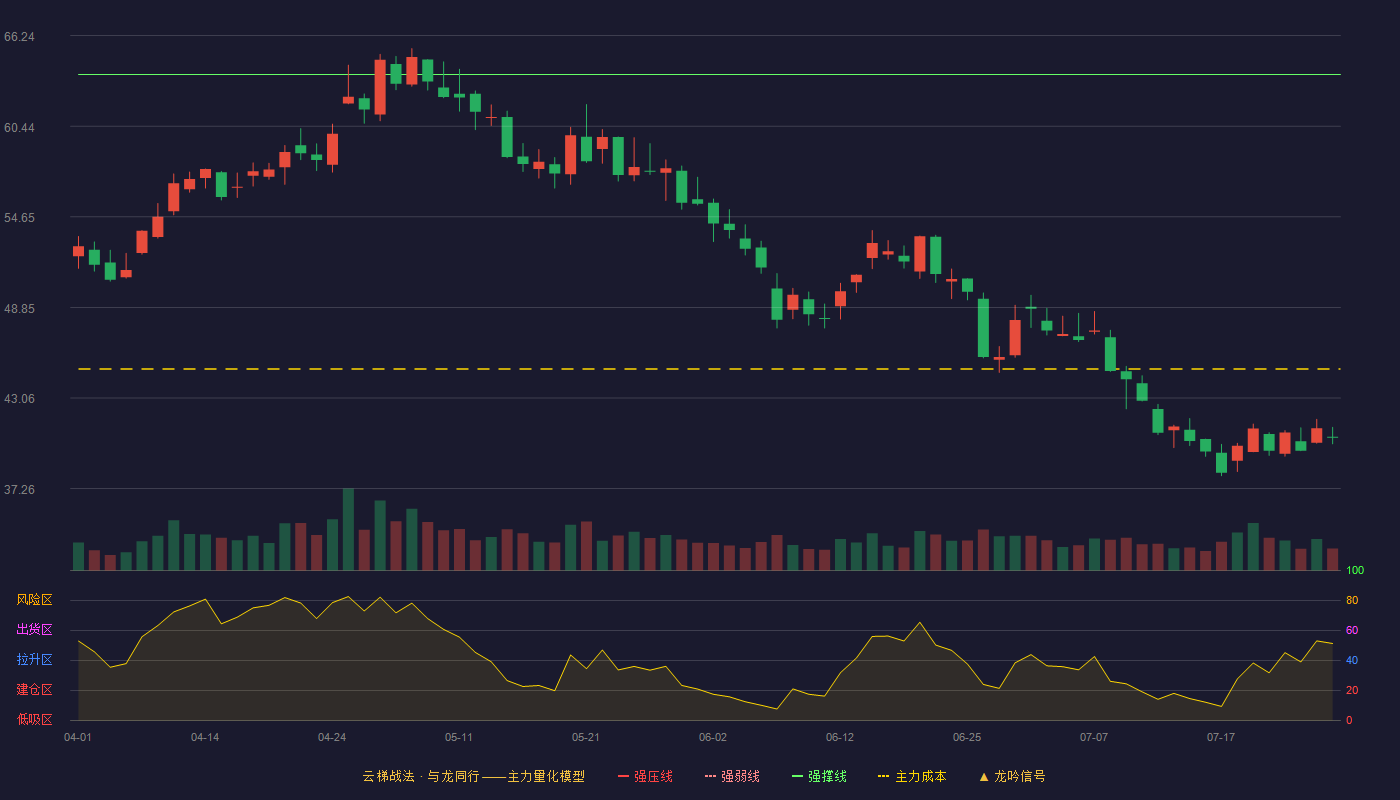The height and width of the screenshot is (800, 1400).
Task: Click the 07-17 date label
Action: pyautogui.click(x=1221, y=737)
